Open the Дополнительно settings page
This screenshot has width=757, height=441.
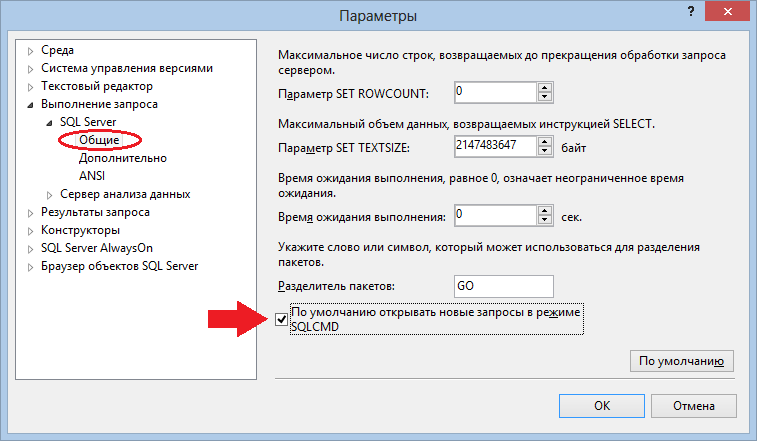(x=123, y=158)
